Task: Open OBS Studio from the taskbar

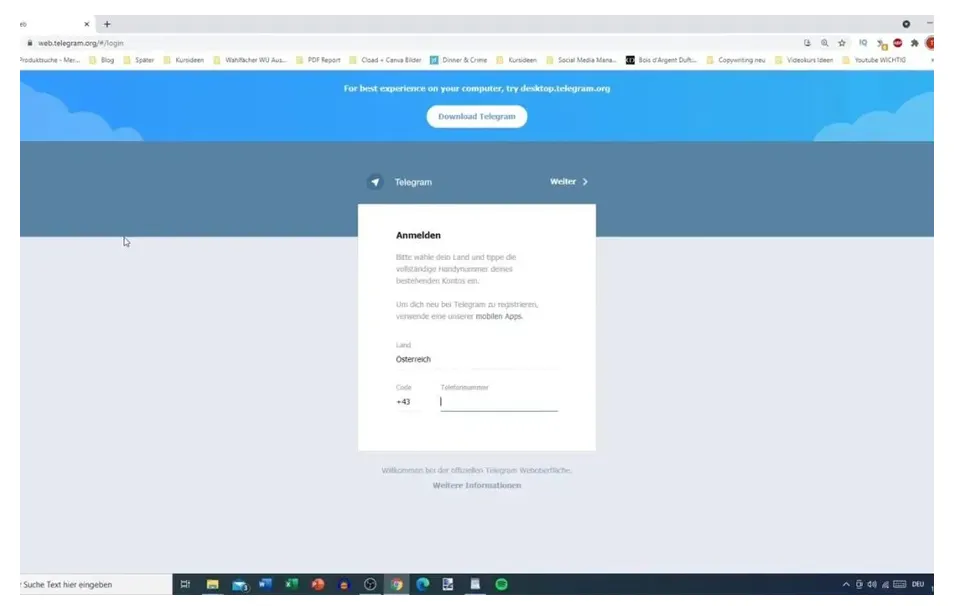Action: coord(370,585)
